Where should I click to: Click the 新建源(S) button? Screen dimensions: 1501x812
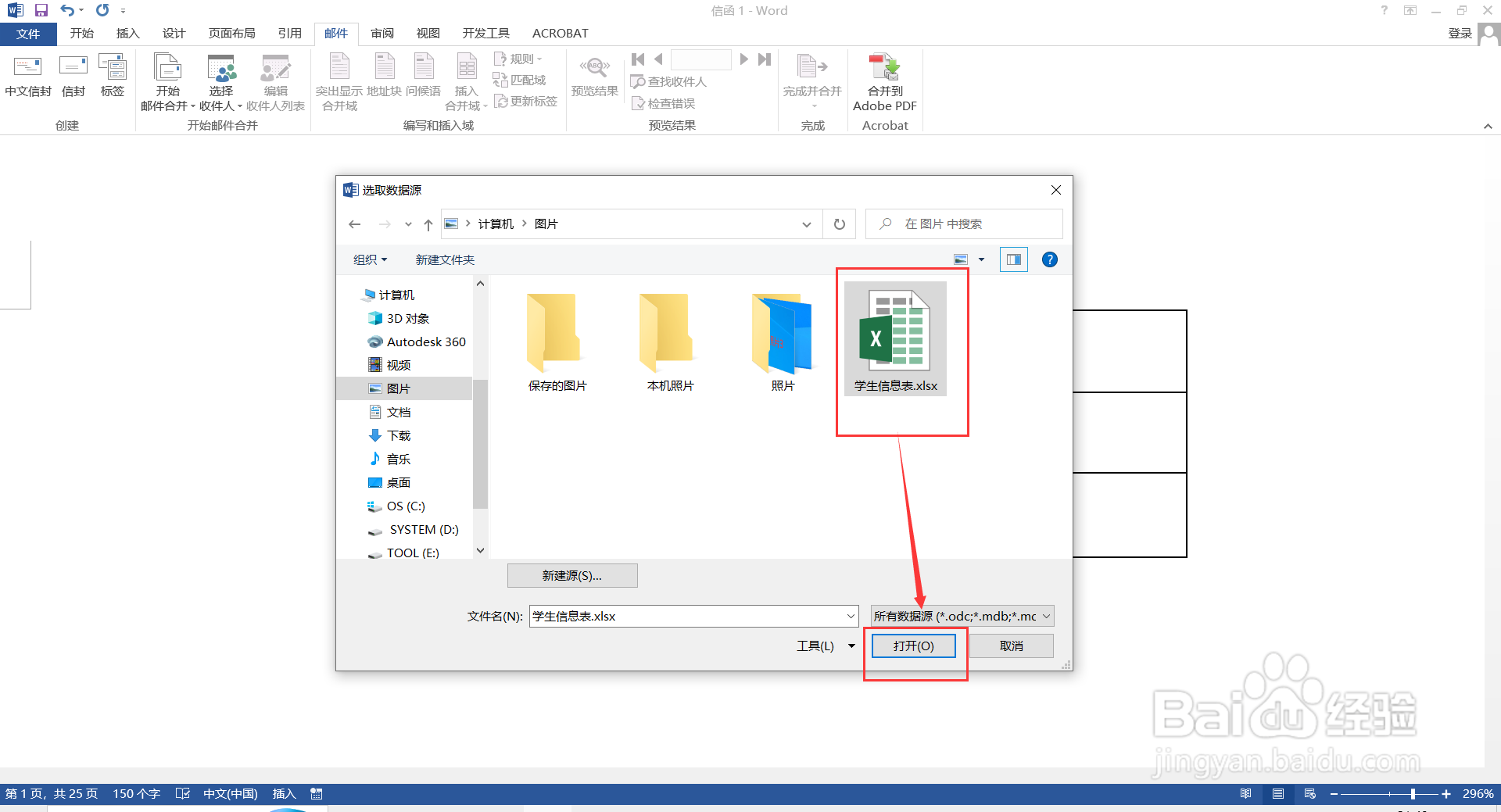tap(572, 575)
